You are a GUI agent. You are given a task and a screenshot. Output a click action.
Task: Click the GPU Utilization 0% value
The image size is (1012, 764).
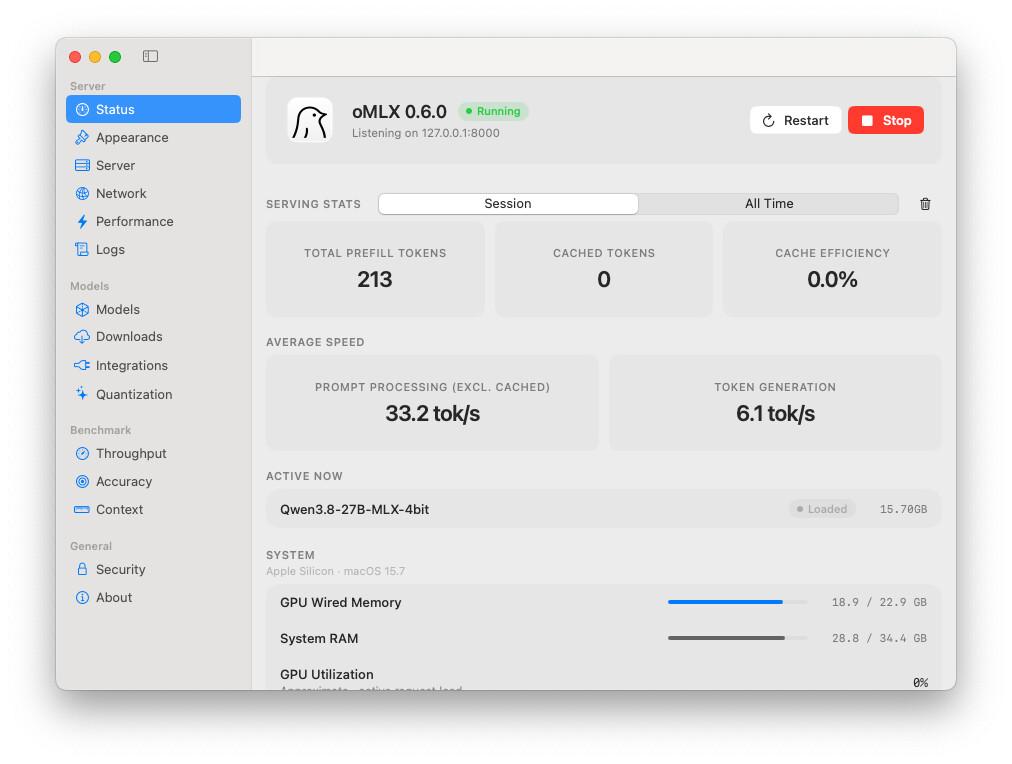(920, 683)
